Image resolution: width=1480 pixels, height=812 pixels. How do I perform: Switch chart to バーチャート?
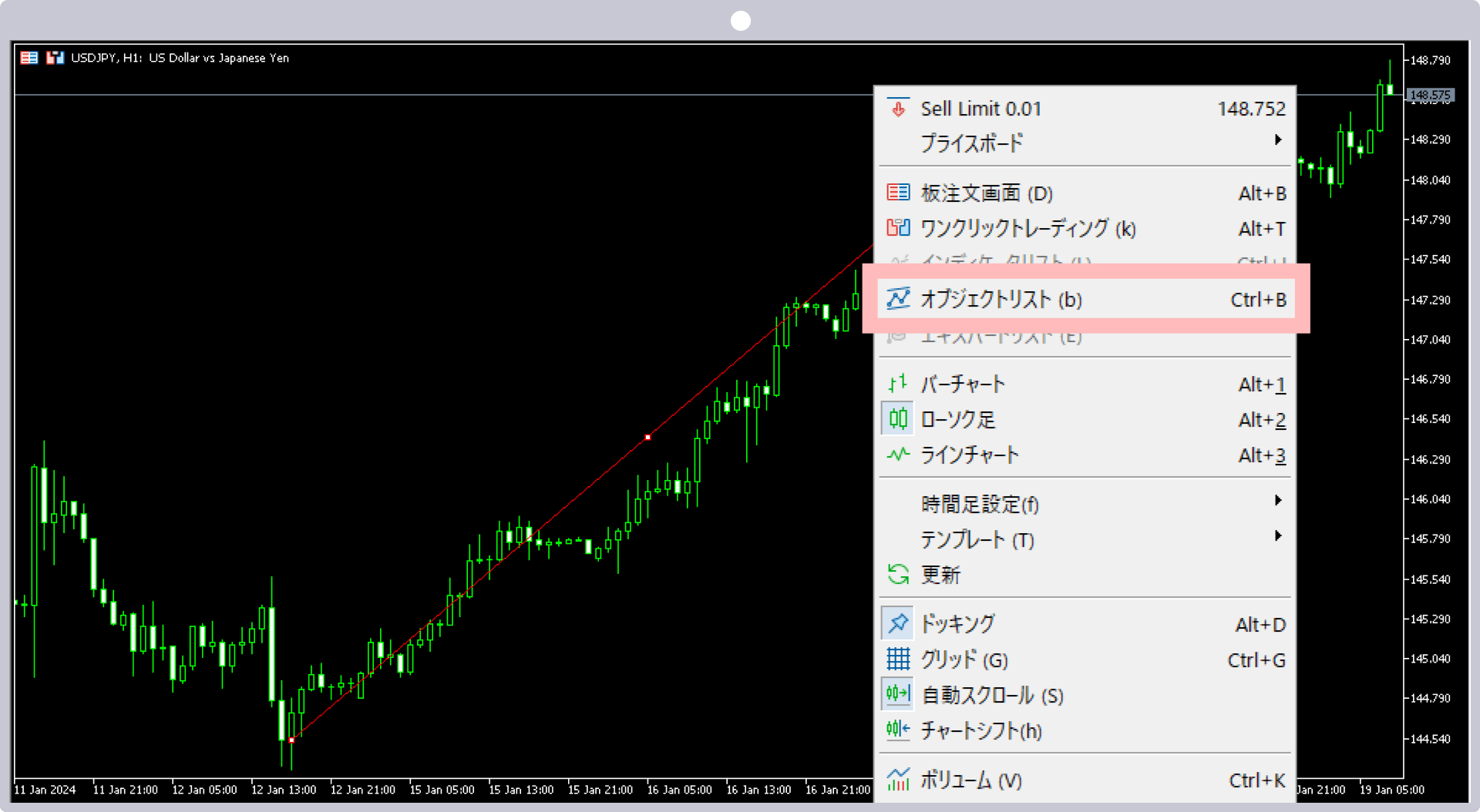point(1085,384)
